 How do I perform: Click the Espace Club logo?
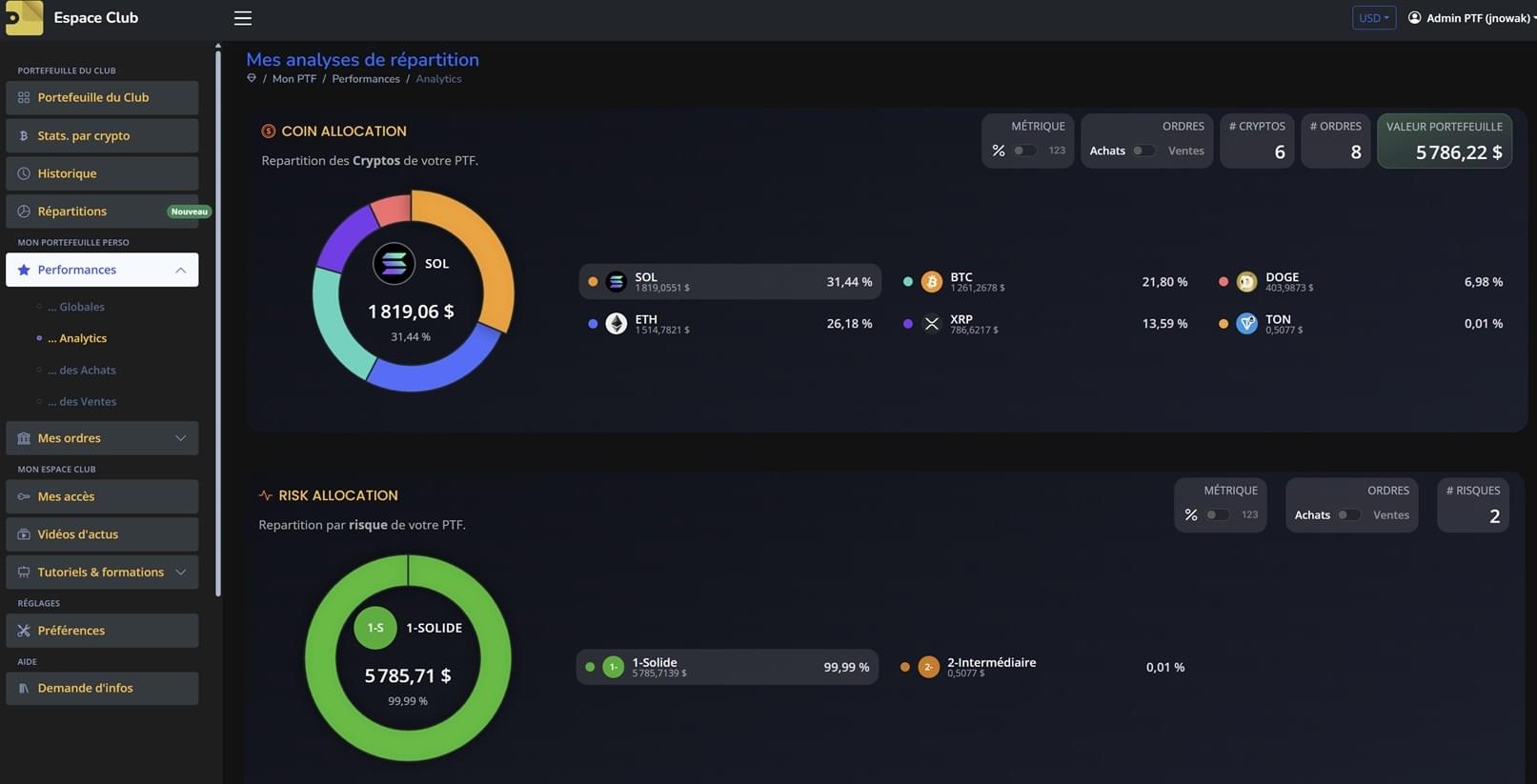click(25, 18)
